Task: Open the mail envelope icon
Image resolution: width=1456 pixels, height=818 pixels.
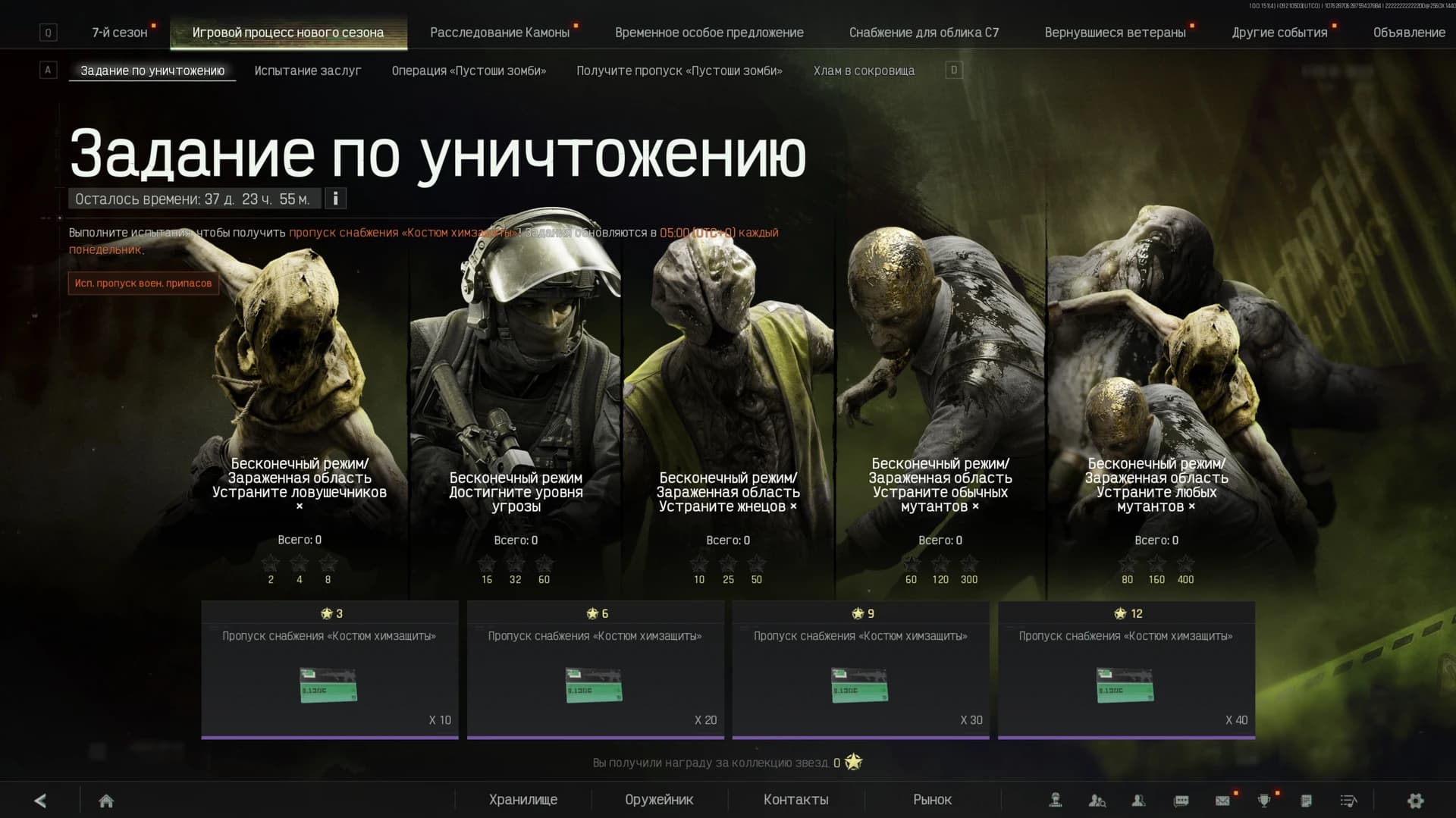Action: point(1222,801)
